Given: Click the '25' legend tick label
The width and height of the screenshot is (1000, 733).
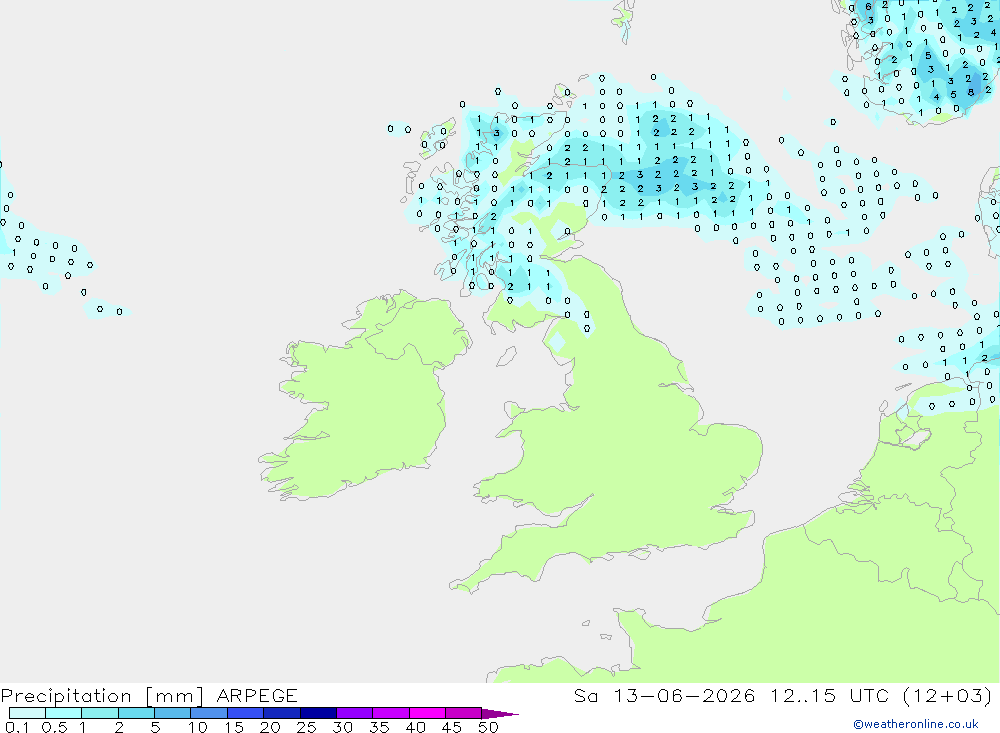Looking at the screenshot, I should click(x=306, y=727).
